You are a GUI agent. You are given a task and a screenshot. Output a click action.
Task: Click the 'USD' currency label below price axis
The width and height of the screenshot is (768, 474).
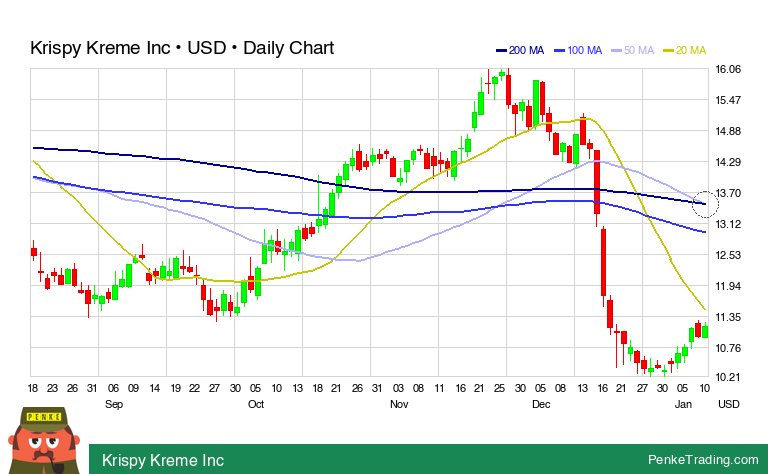coord(728,404)
